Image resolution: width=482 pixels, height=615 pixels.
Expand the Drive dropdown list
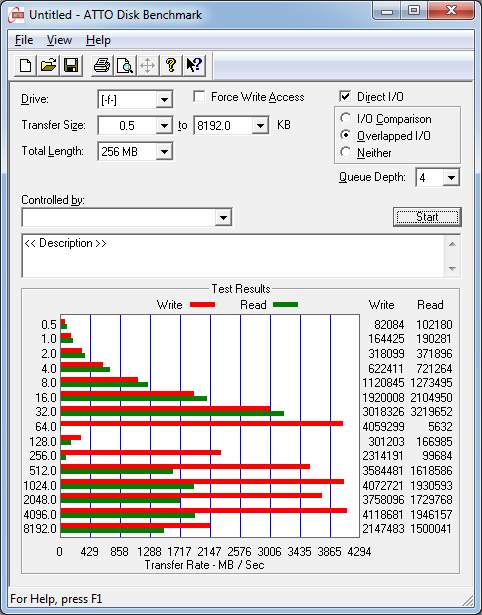click(164, 100)
